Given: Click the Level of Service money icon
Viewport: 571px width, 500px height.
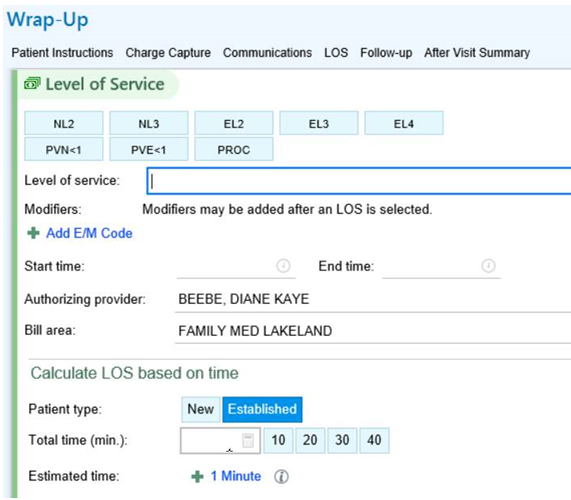Looking at the screenshot, I should (x=32, y=84).
